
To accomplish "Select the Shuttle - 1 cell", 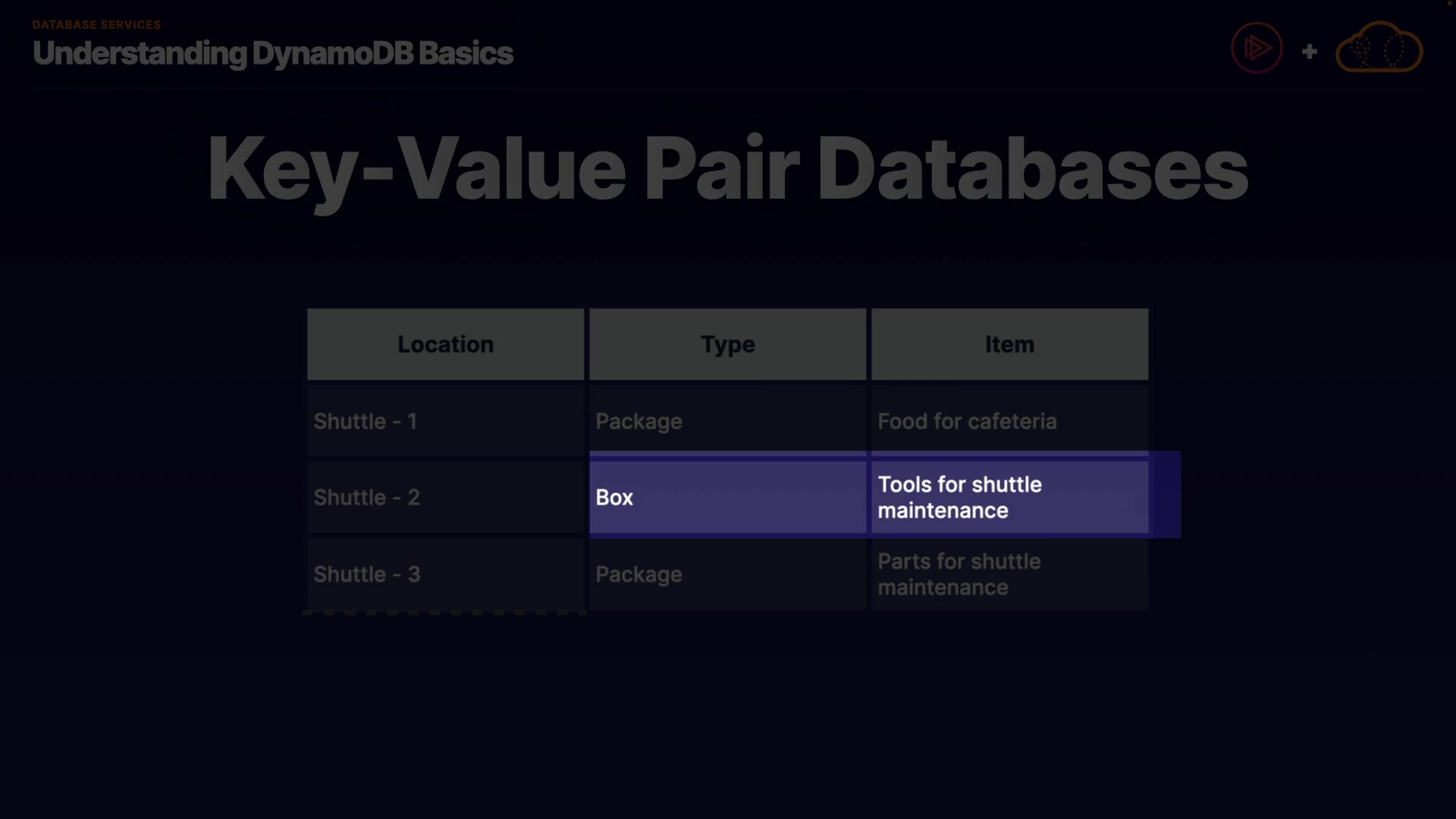I will pyautogui.click(x=445, y=422).
